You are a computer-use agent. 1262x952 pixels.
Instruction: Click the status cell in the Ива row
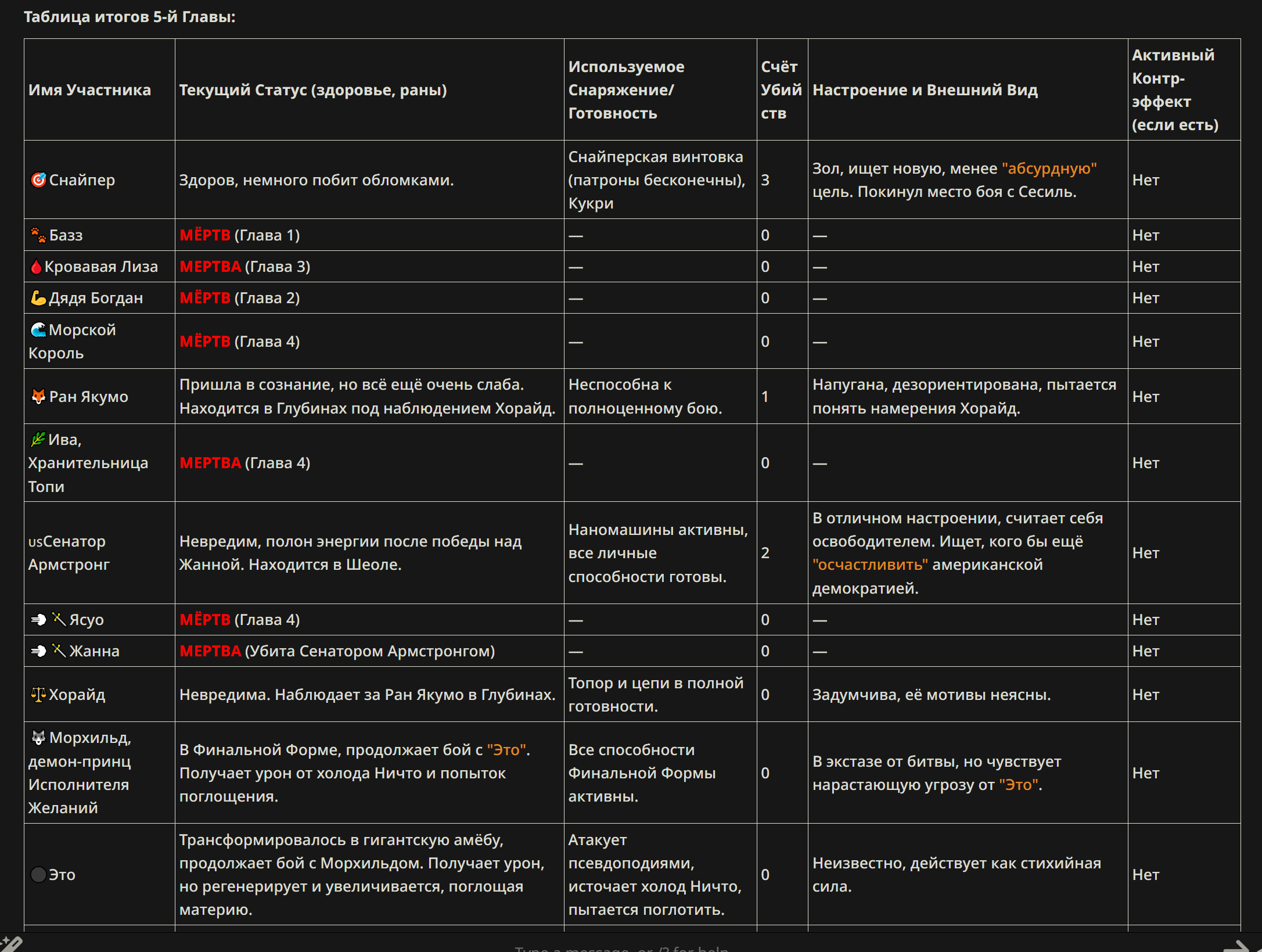pyautogui.click(x=369, y=463)
